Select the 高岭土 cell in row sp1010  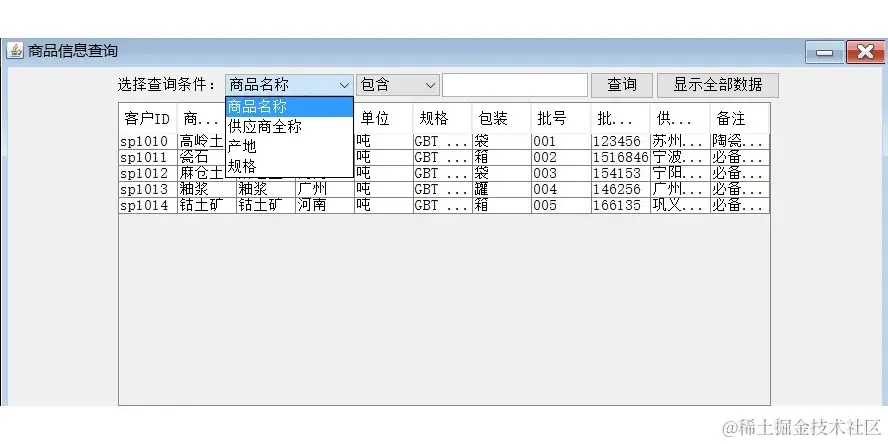pos(202,142)
